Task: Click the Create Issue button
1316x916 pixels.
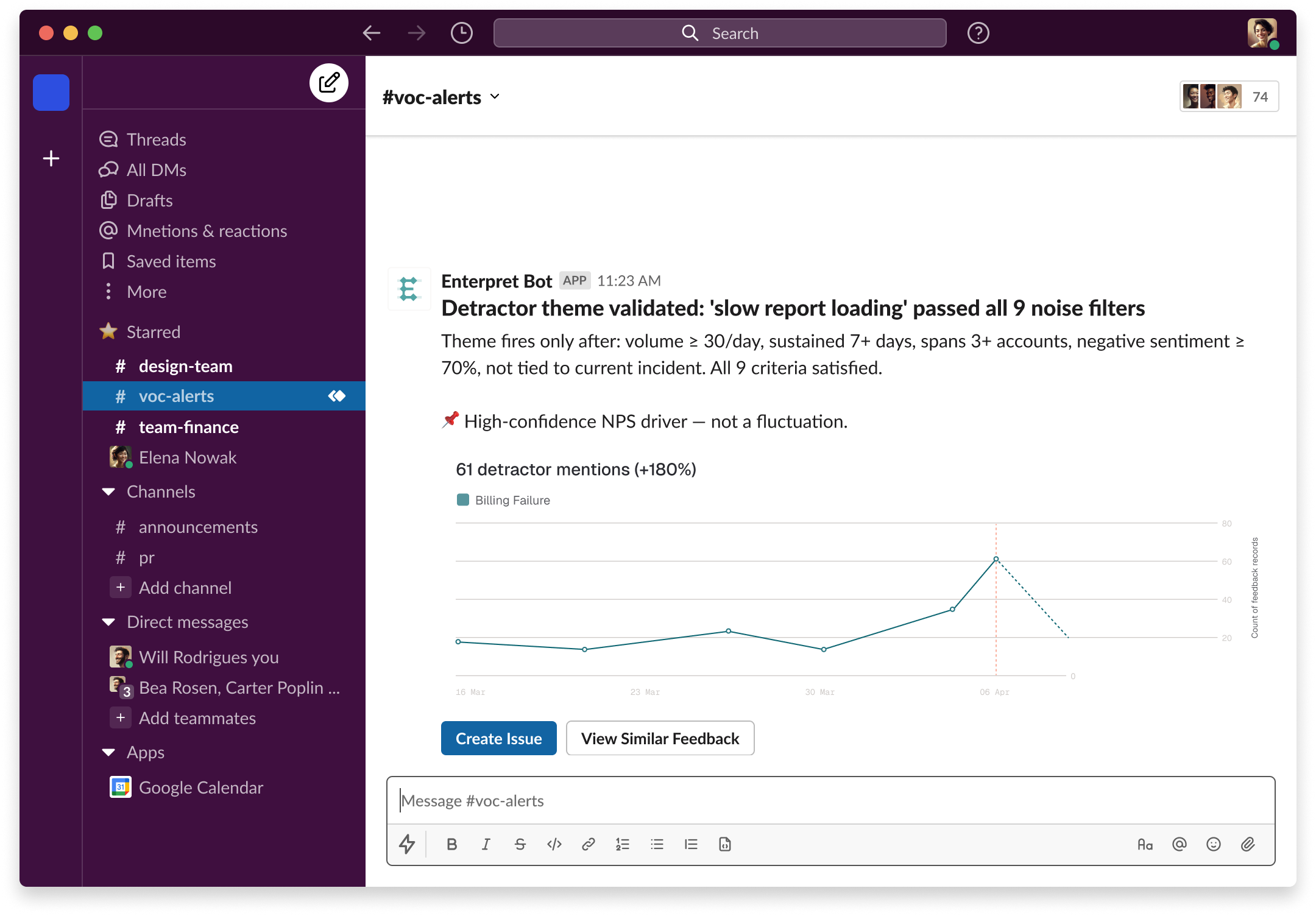Action: 498,738
